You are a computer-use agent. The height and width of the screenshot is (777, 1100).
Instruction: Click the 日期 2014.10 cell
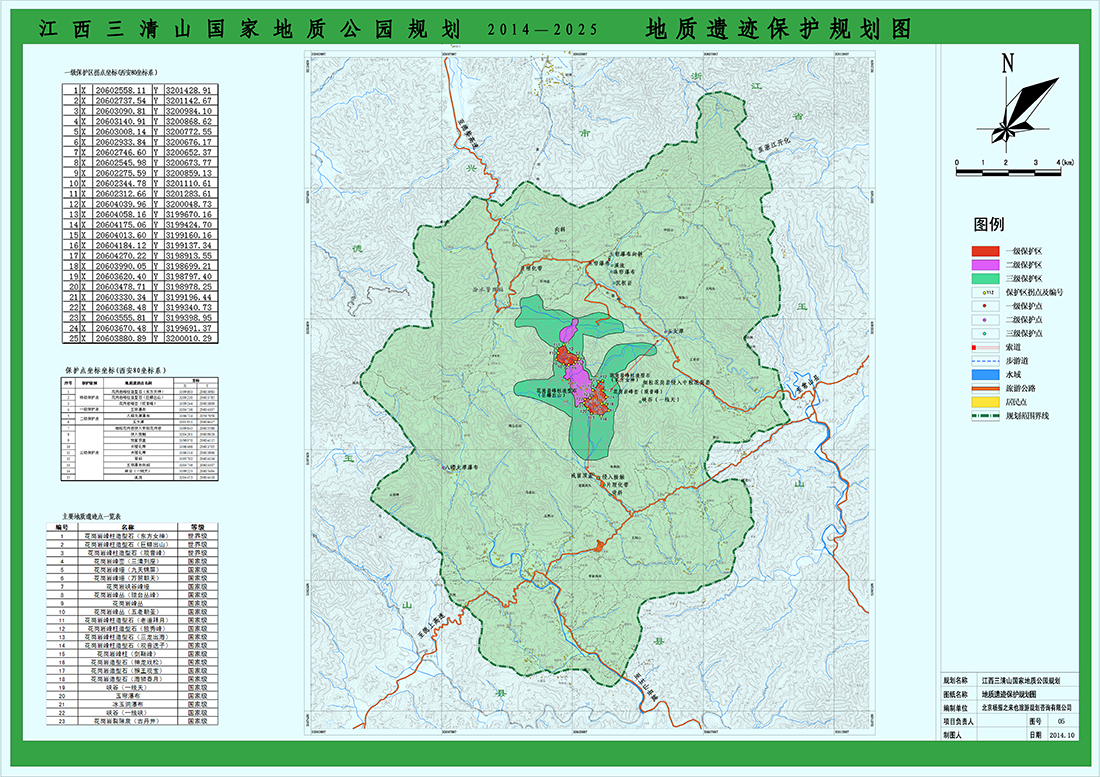coord(1063,733)
